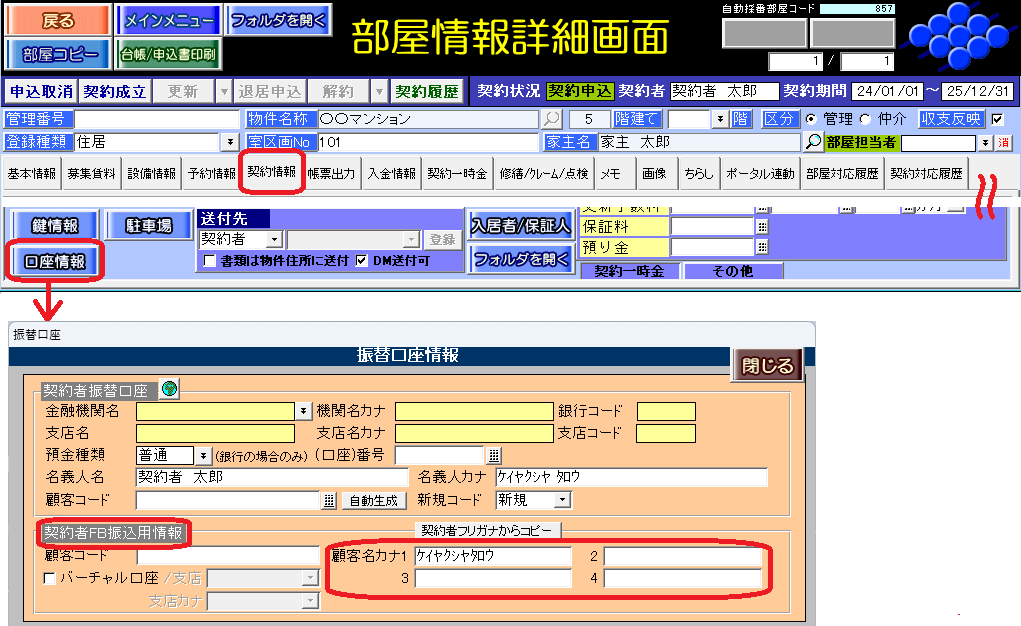Open the 基本情報 tab
This screenshot has width=1021, height=626.
31,173
